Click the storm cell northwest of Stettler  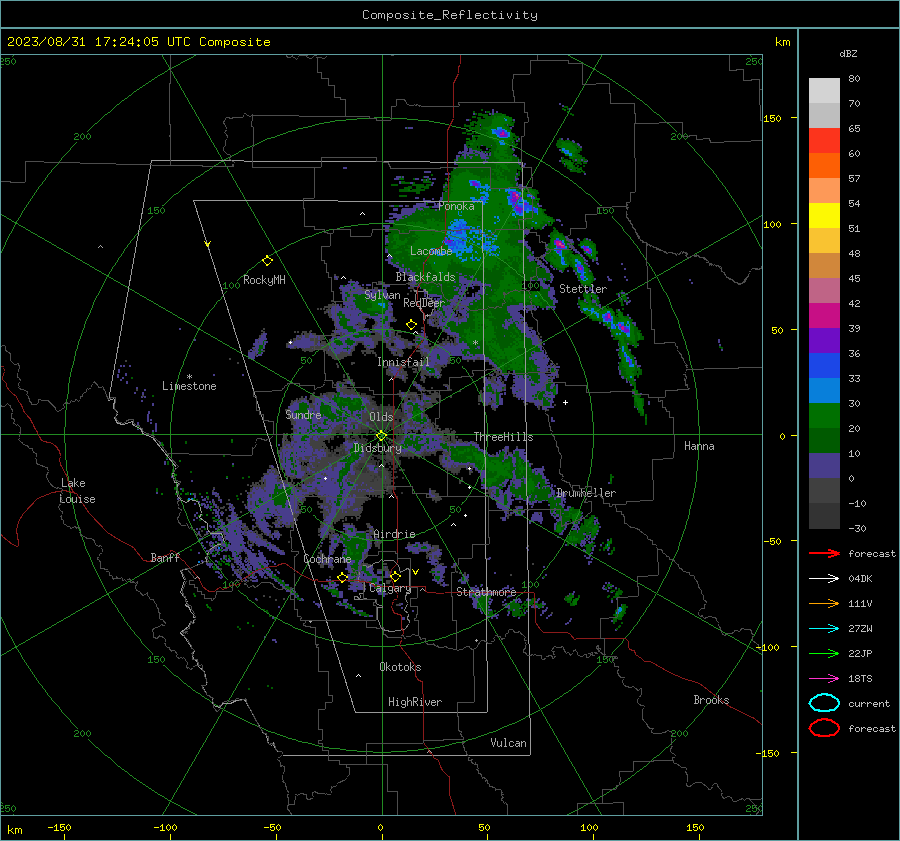(x=560, y=244)
